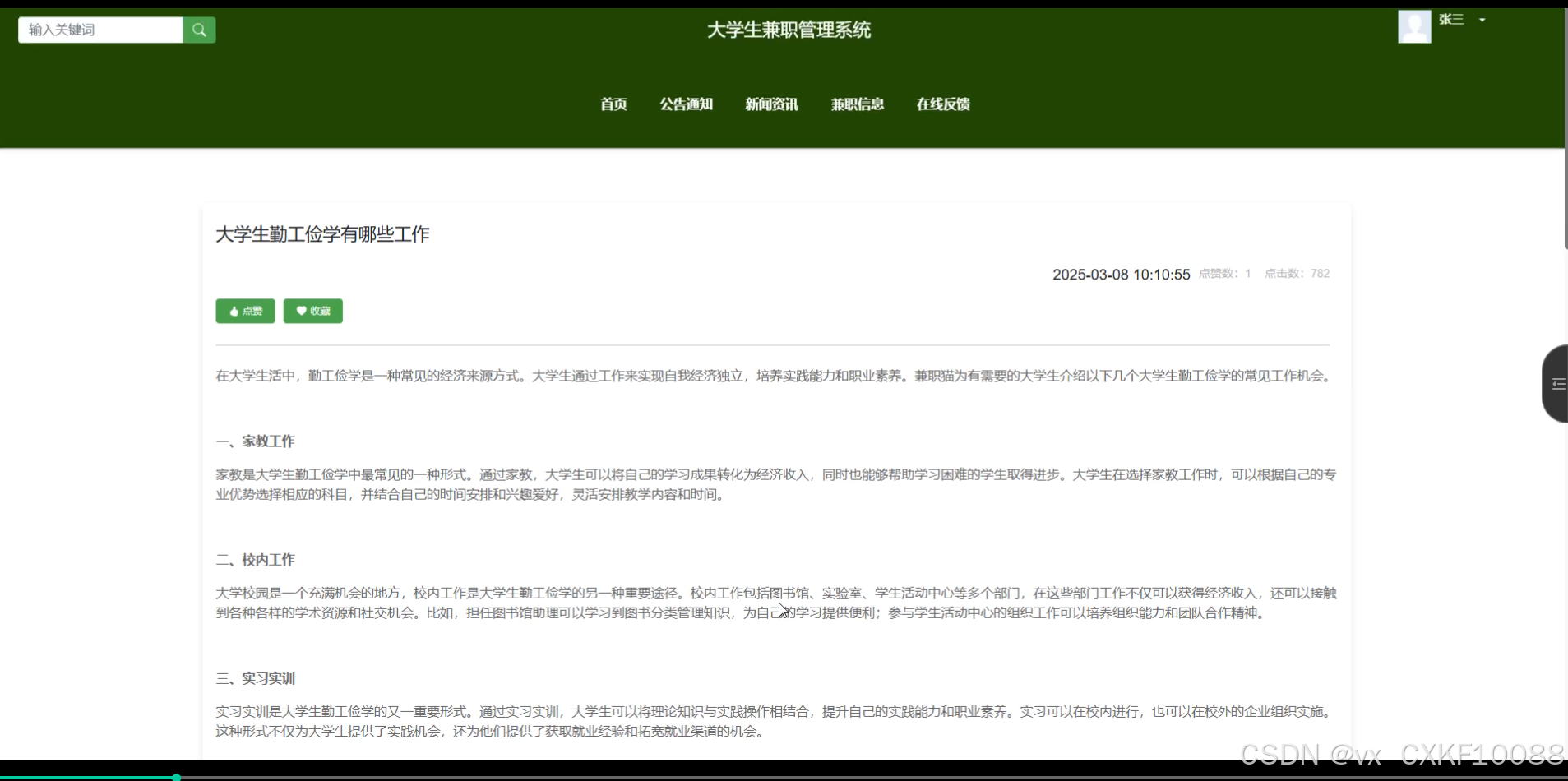Click the search magnifier icon button

(x=199, y=30)
